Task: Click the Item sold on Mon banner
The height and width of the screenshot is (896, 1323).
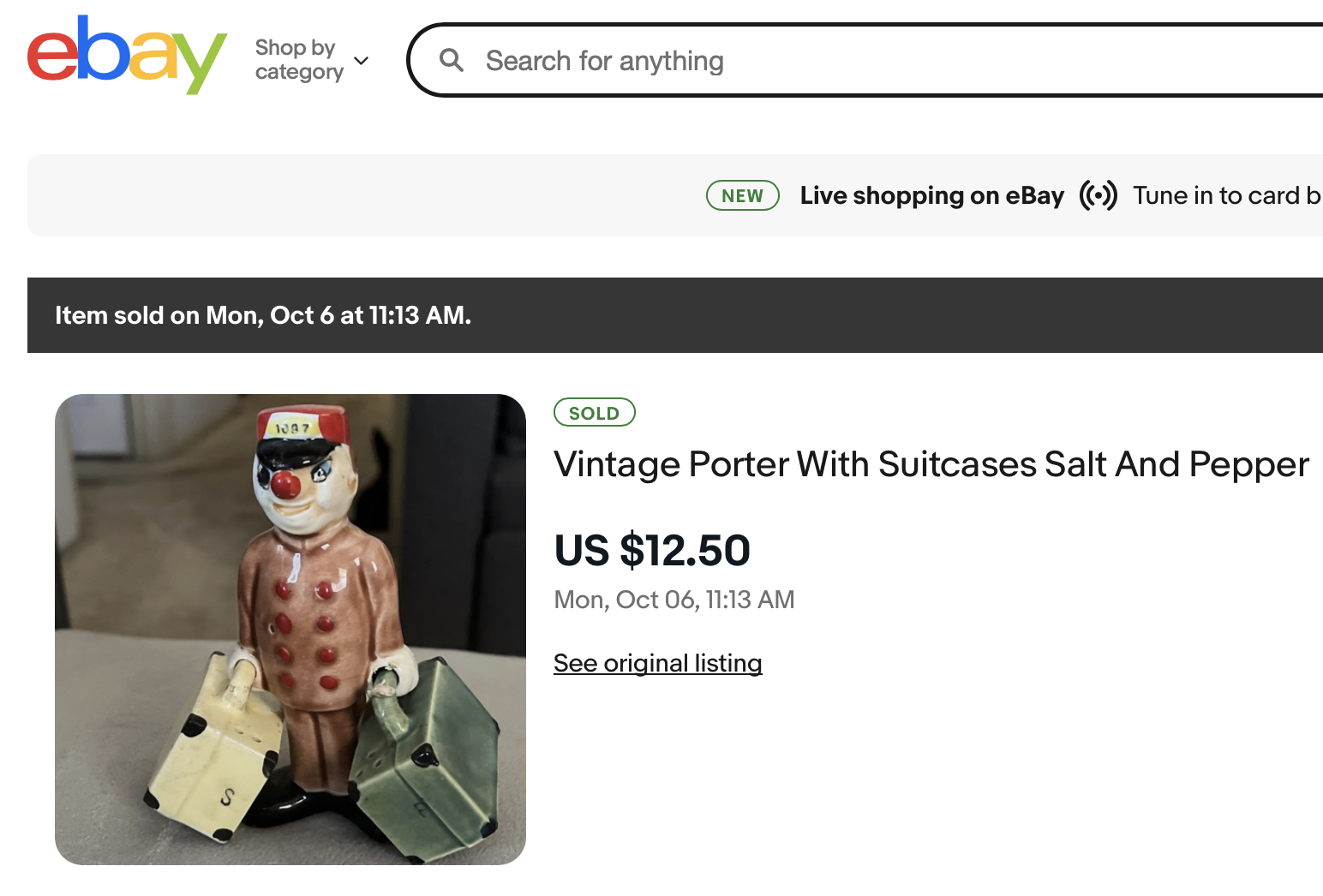Action: click(x=263, y=315)
